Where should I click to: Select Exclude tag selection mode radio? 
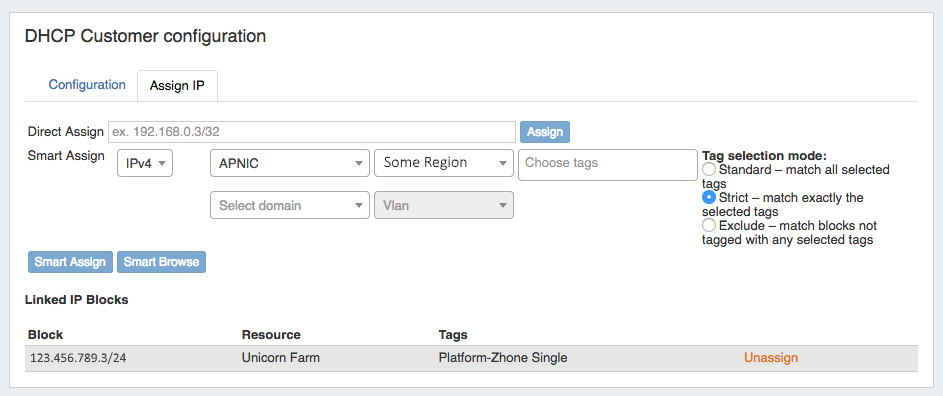click(x=709, y=226)
